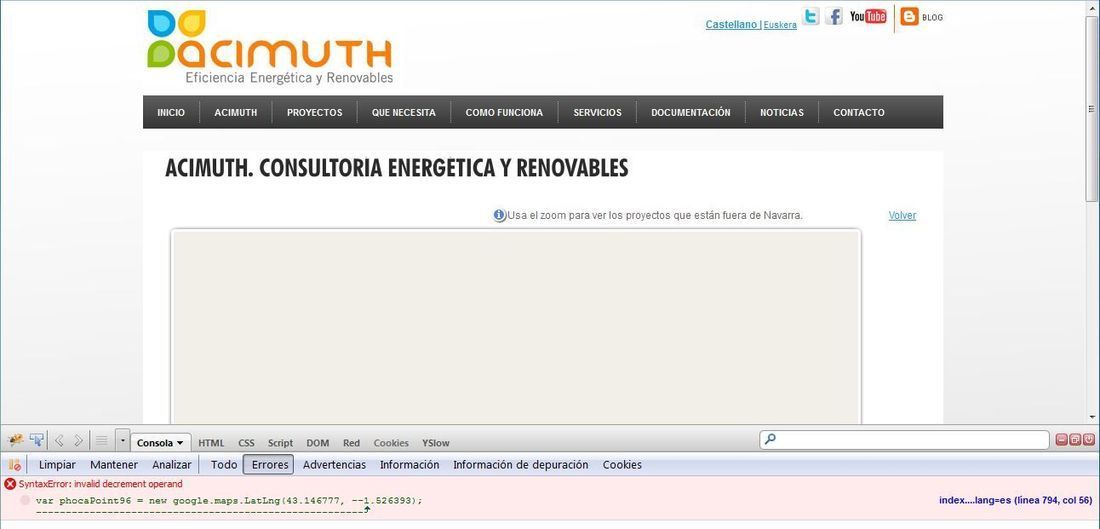
Task: Minimize the Firebug panel
Action: point(1061,440)
